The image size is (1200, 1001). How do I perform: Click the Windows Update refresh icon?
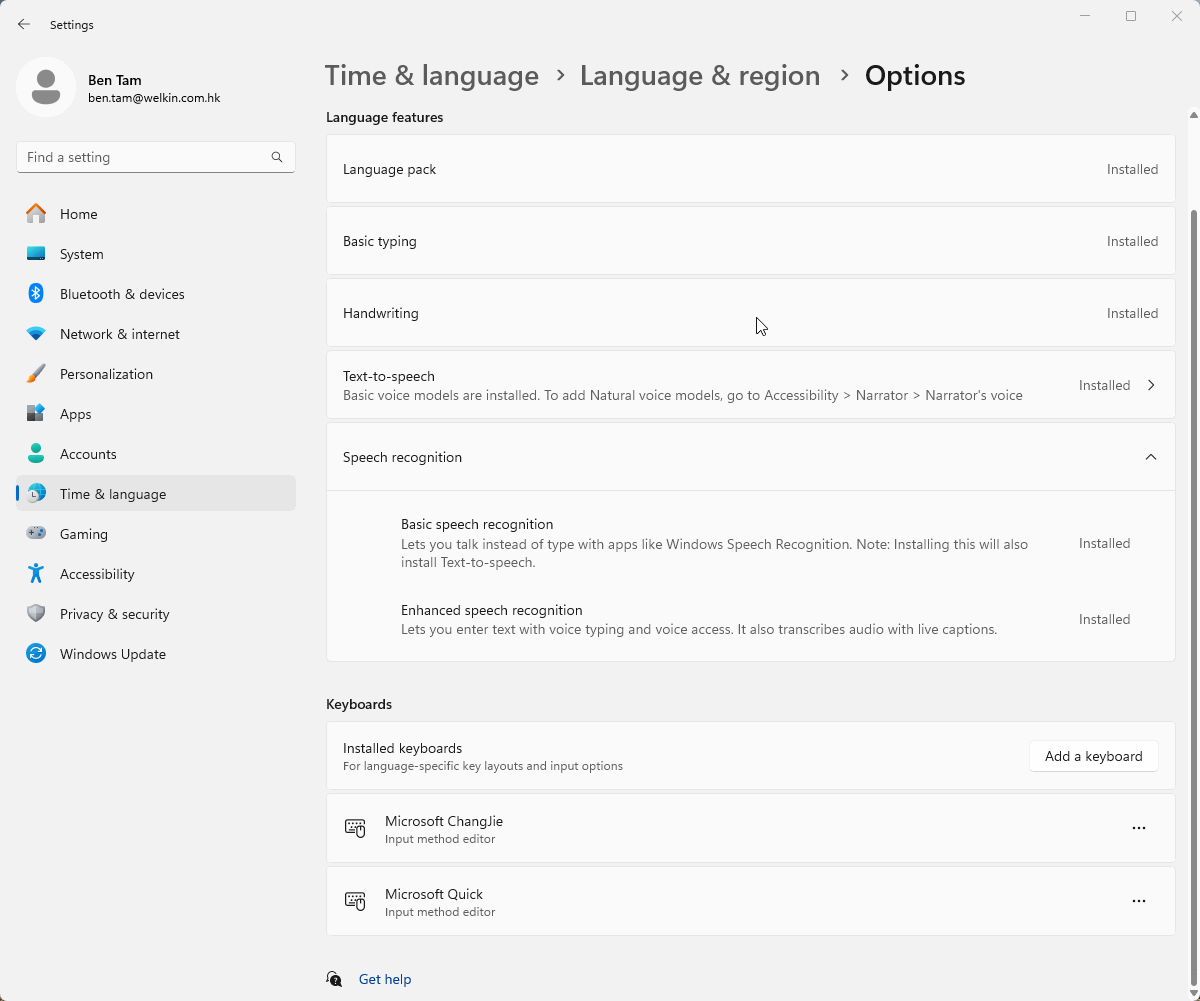(36, 654)
